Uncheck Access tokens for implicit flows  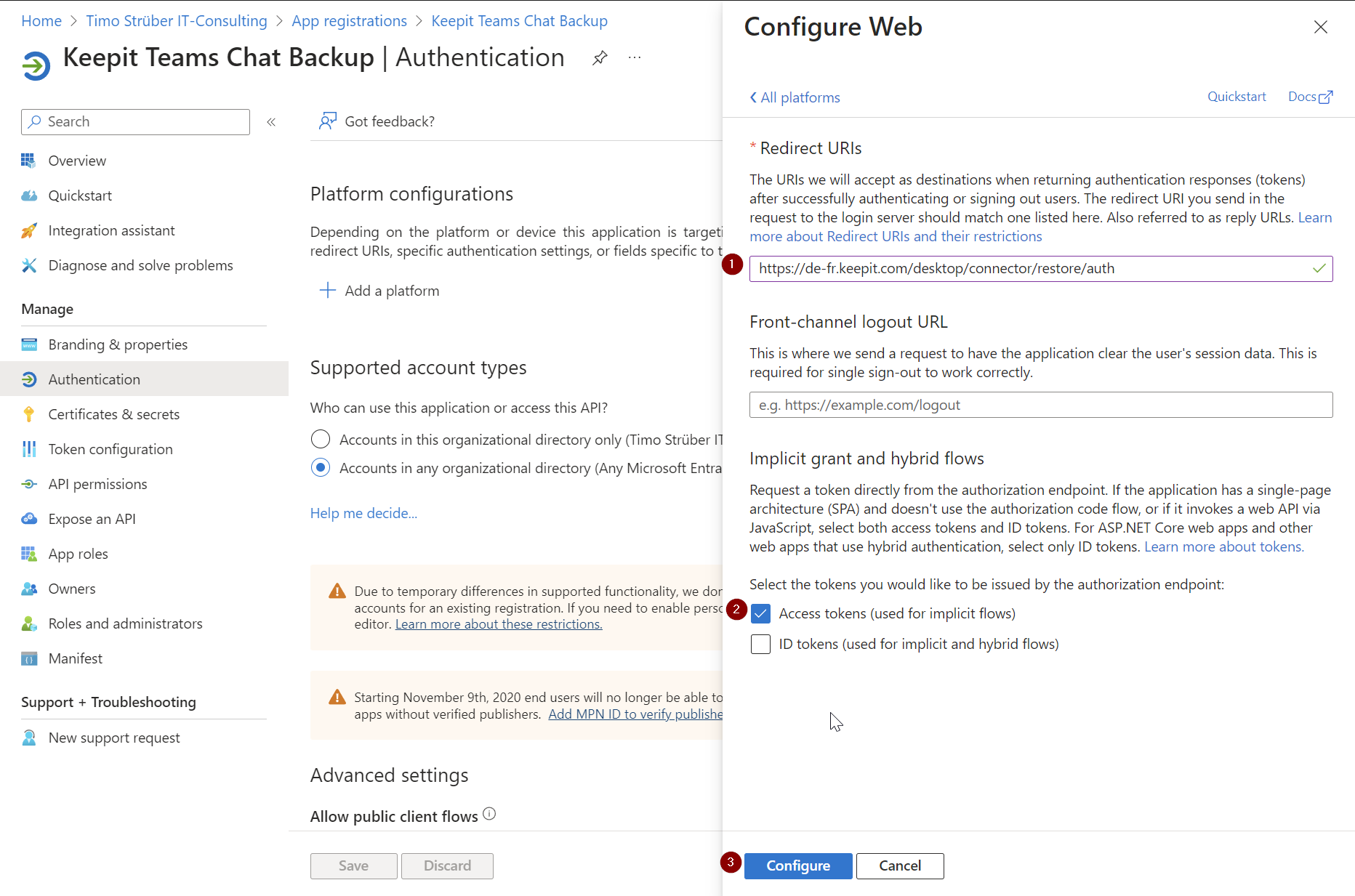click(x=760, y=614)
